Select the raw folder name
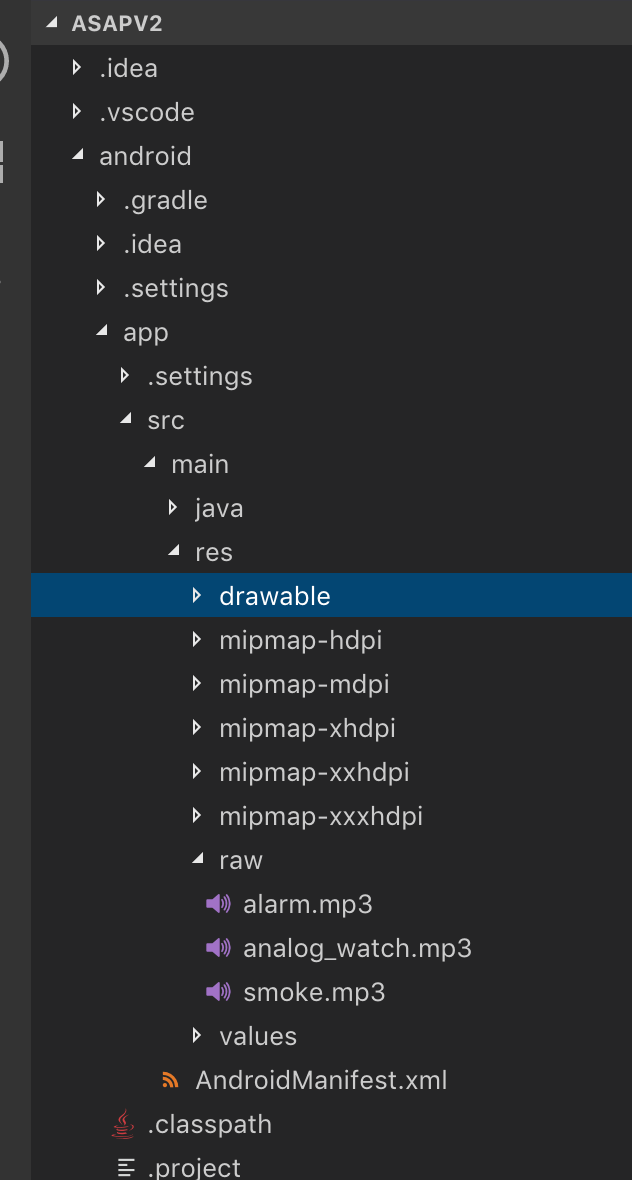Viewport: 632px width, 1180px height. click(241, 861)
